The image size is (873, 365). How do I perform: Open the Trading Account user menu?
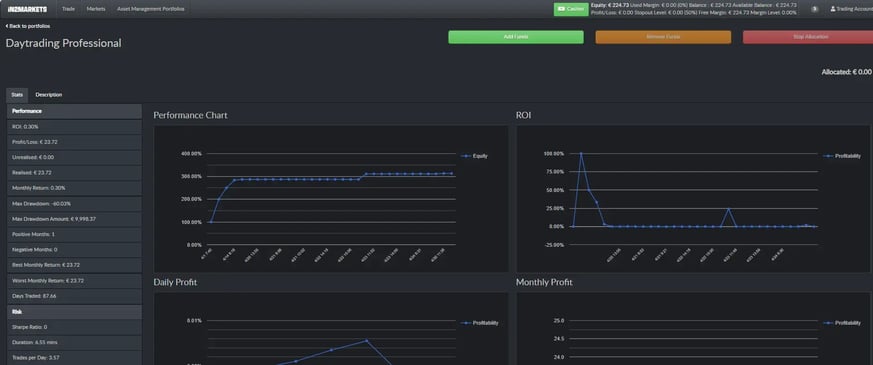click(x=851, y=9)
